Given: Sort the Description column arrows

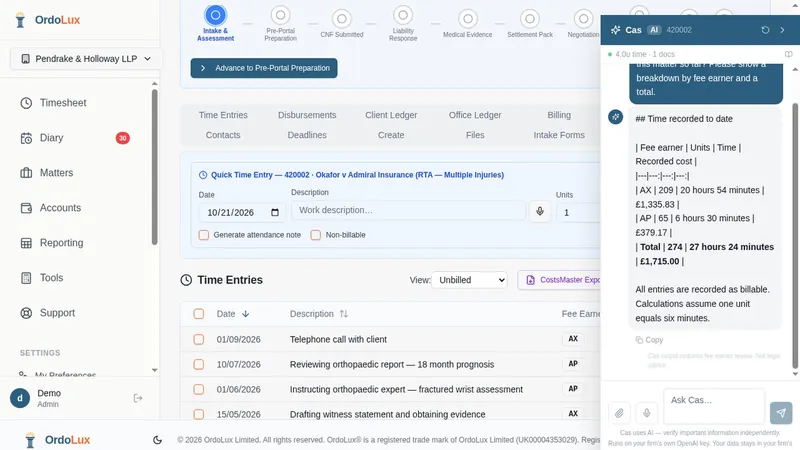Looking at the screenshot, I should (344, 314).
